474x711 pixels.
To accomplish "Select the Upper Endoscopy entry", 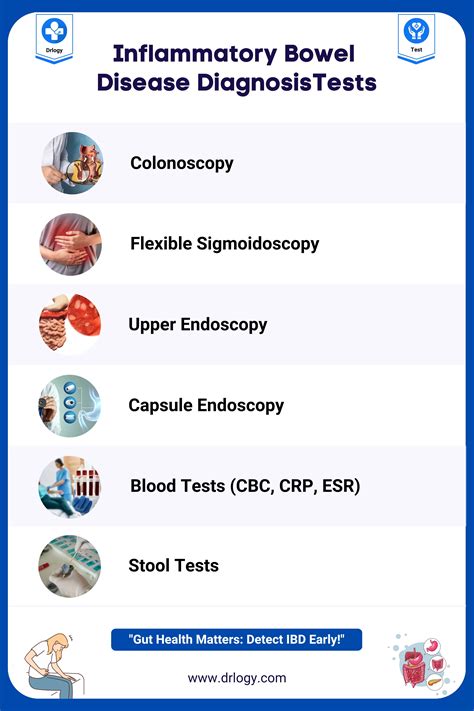I will pos(198,325).
